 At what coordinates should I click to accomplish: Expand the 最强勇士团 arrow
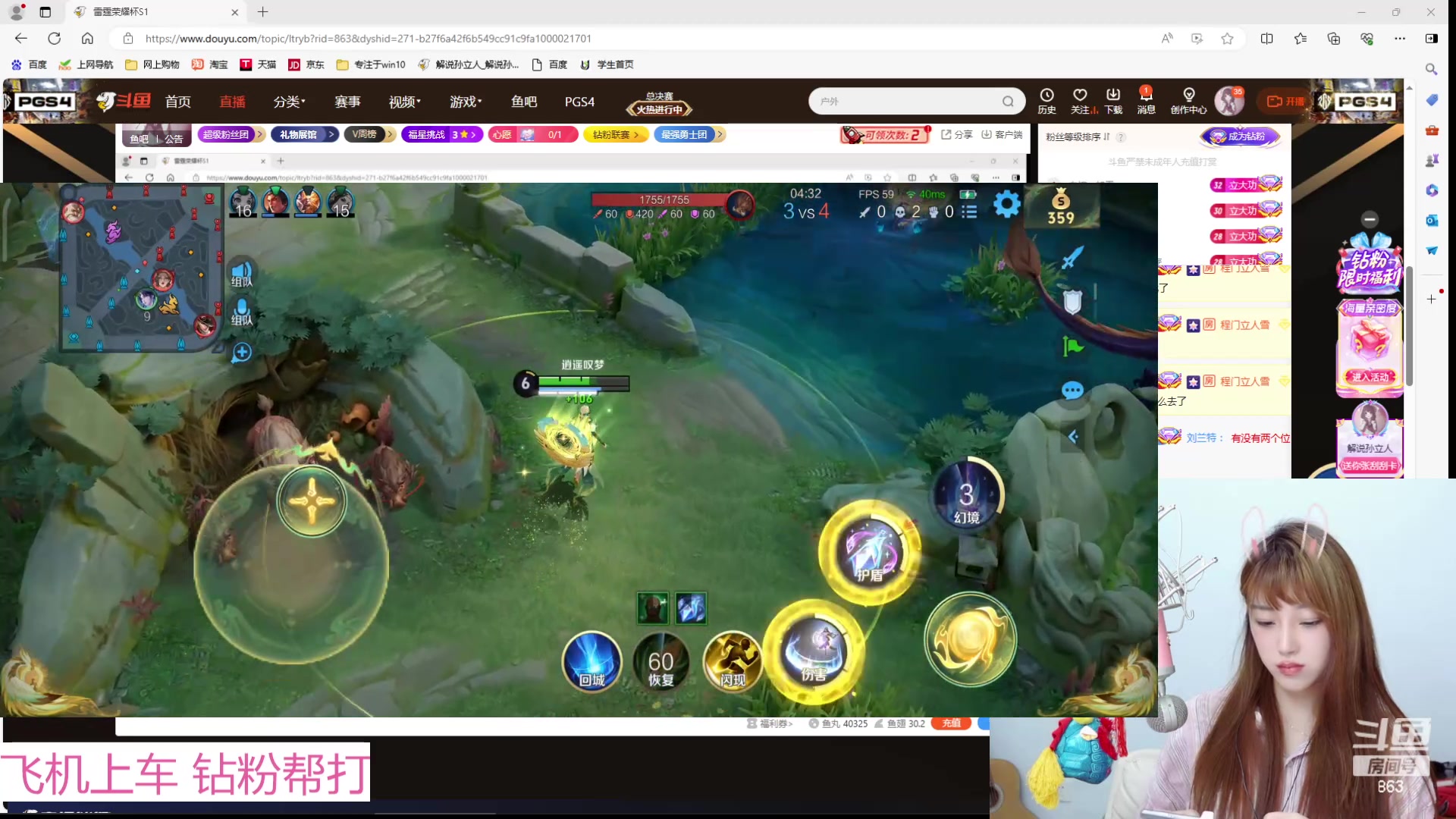(720, 134)
